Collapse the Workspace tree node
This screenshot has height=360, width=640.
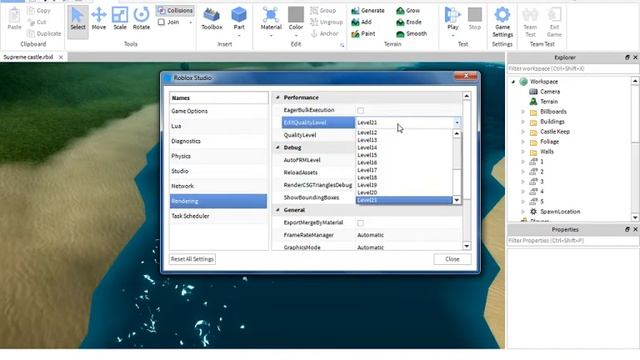(x=513, y=82)
